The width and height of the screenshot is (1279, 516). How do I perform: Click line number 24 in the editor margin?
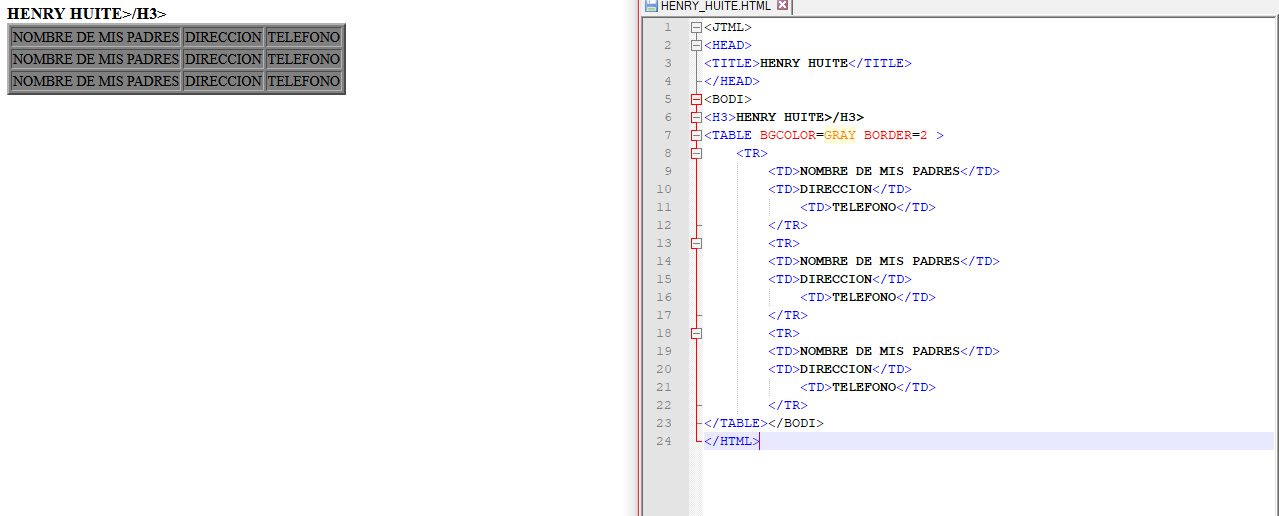[665, 441]
